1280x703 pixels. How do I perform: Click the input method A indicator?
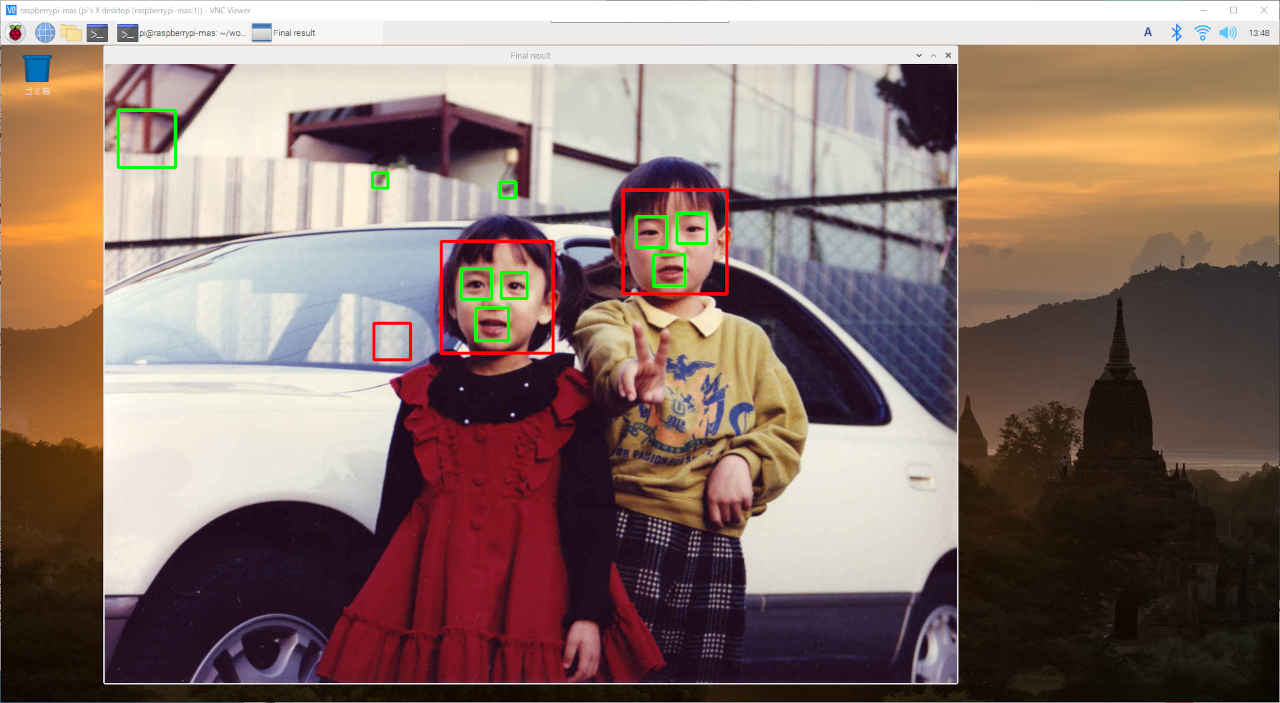tap(1148, 33)
